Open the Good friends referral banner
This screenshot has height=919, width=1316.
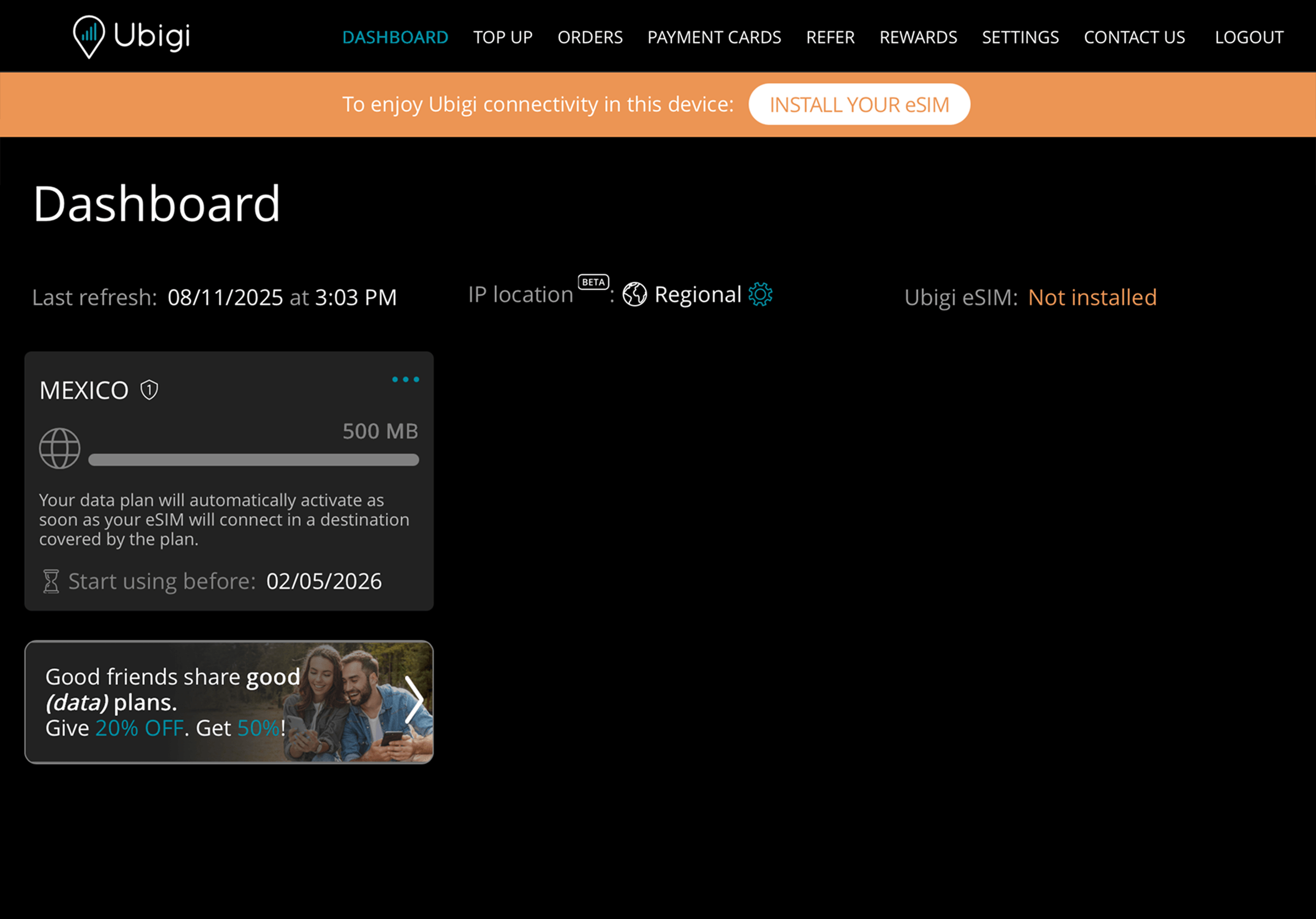tap(229, 702)
